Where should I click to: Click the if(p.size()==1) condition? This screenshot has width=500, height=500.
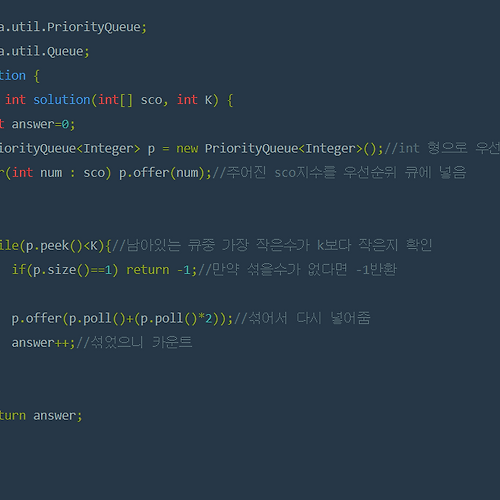pos(65,270)
